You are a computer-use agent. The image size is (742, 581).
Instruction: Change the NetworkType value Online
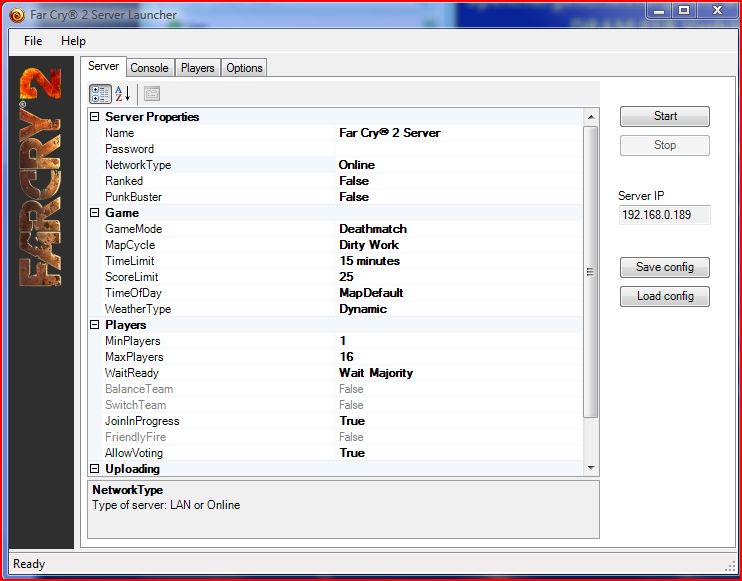pos(357,165)
